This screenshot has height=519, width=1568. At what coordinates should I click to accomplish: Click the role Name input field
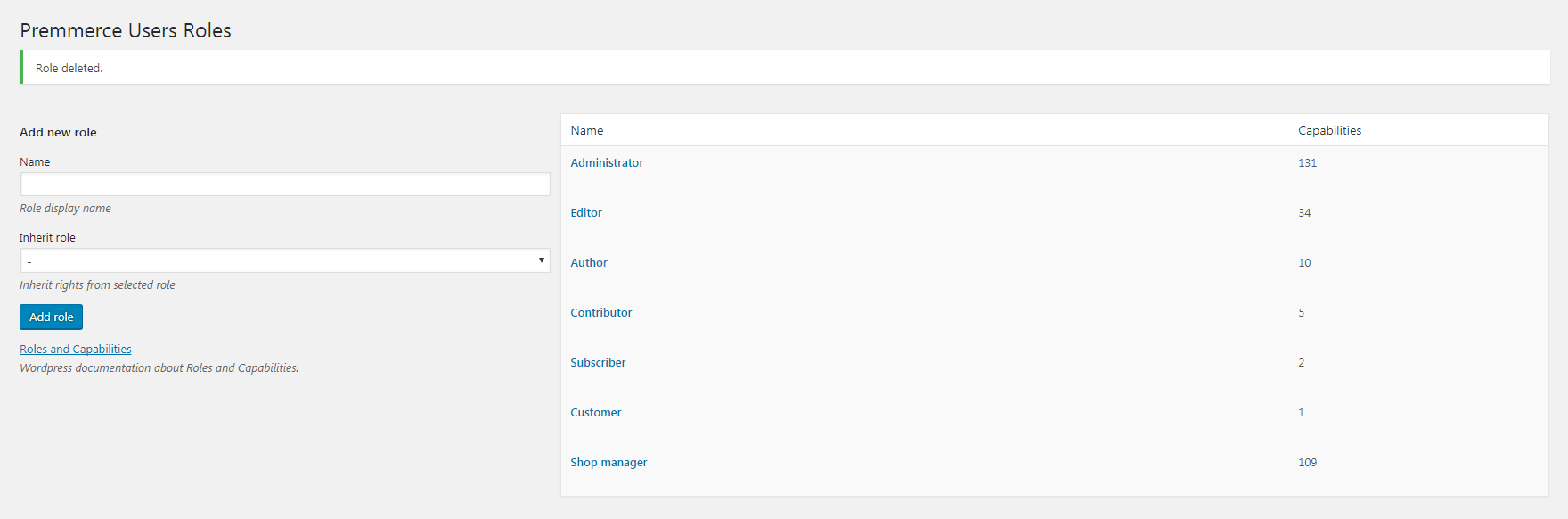point(285,185)
